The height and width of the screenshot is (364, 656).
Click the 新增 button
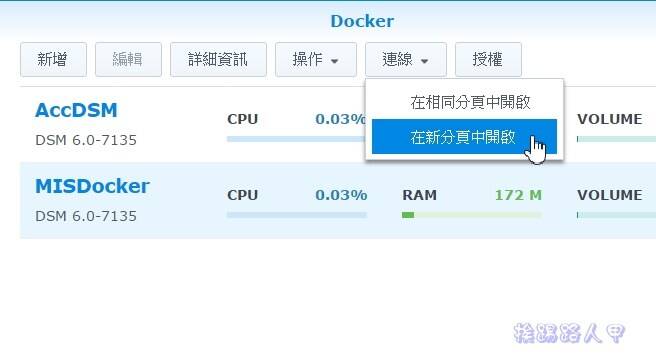(53, 59)
